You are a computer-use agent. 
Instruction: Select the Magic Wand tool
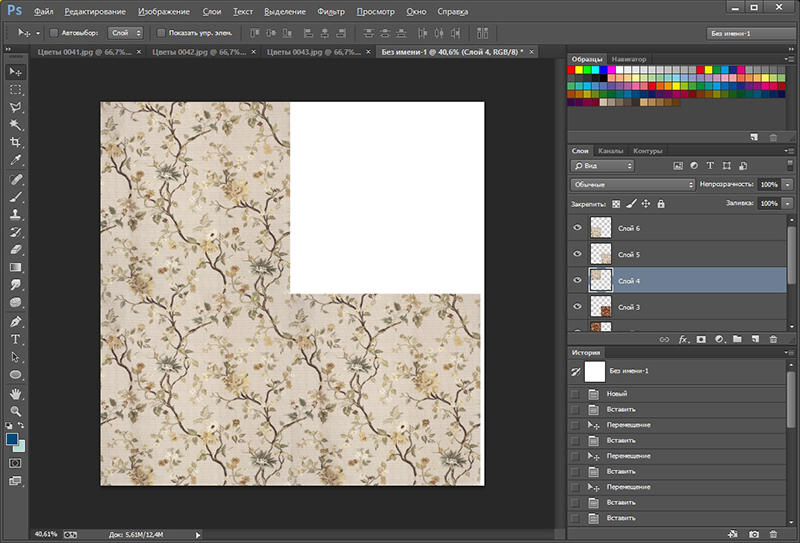click(x=16, y=125)
